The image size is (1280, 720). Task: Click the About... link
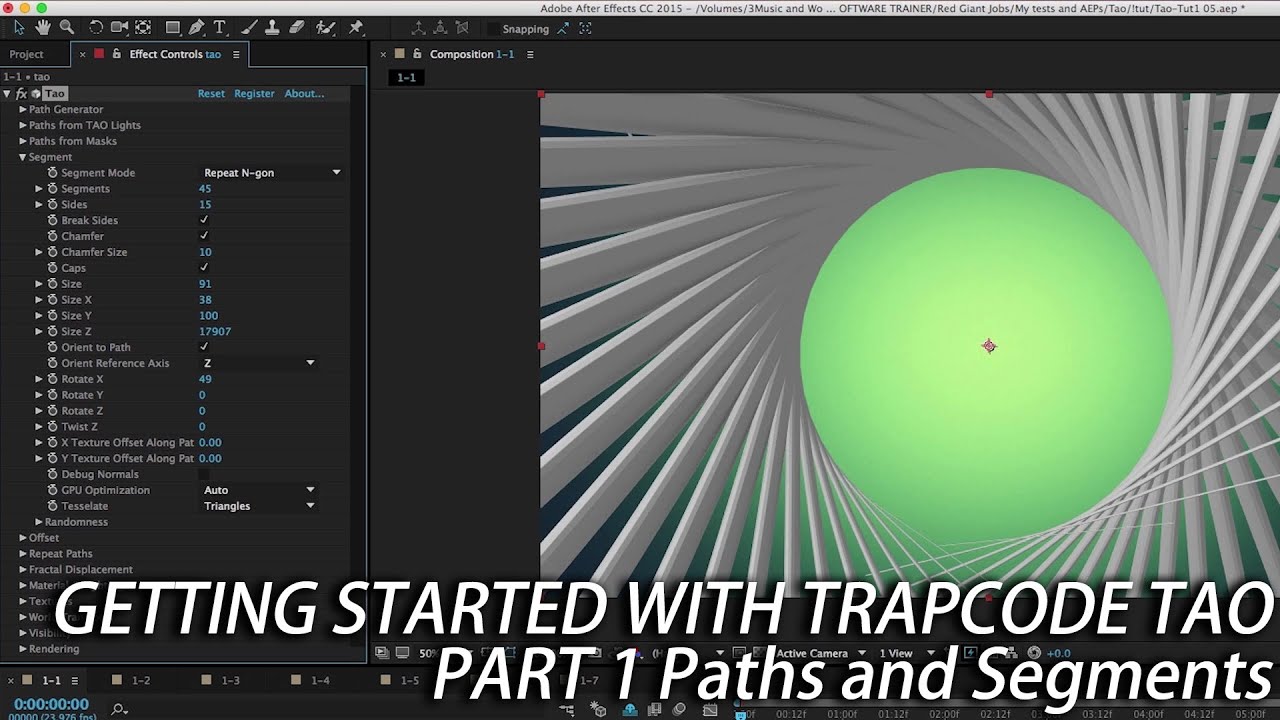coord(304,93)
